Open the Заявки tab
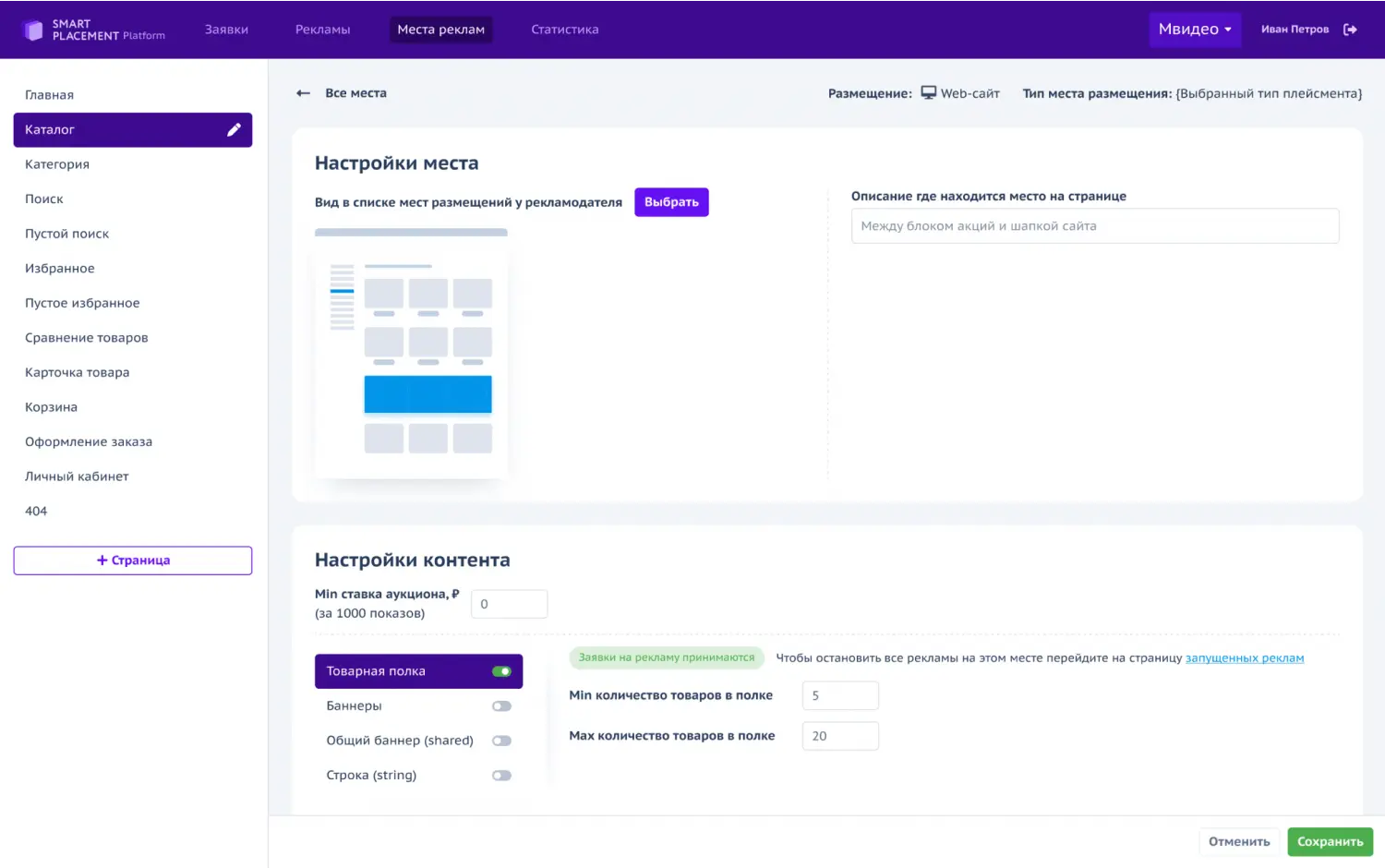The image size is (1385, 868). pos(226,30)
